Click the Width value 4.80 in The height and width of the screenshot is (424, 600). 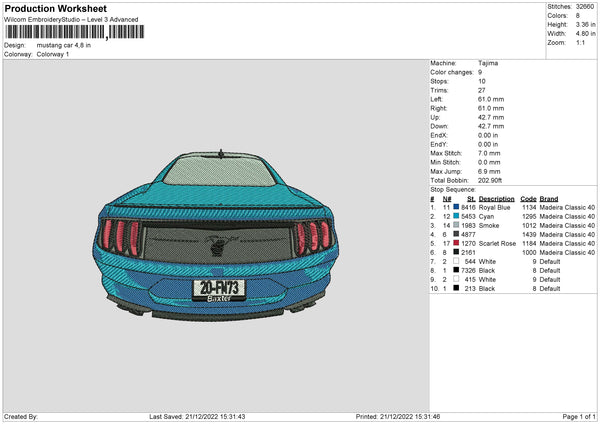pyautogui.click(x=585, y=34)
